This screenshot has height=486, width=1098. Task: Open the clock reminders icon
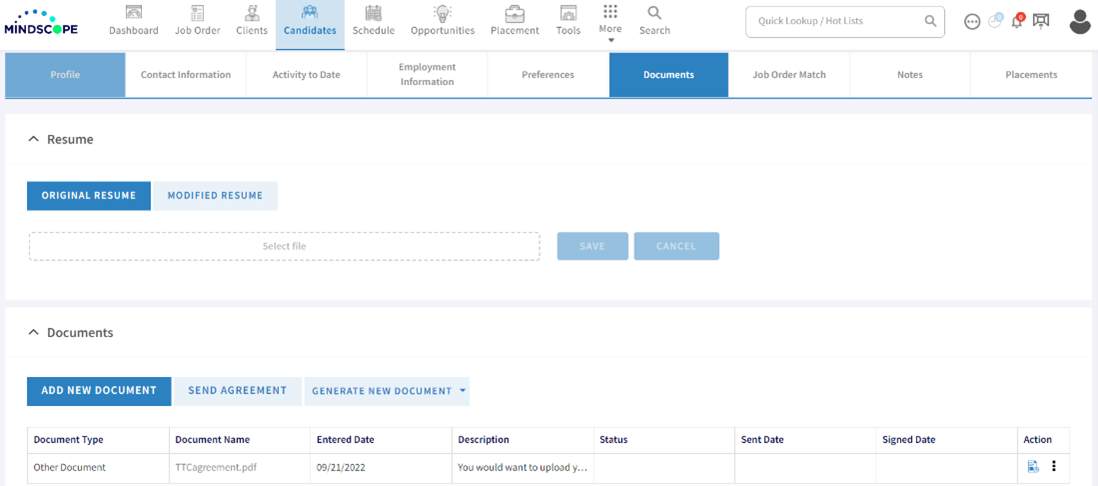(995, 21)
